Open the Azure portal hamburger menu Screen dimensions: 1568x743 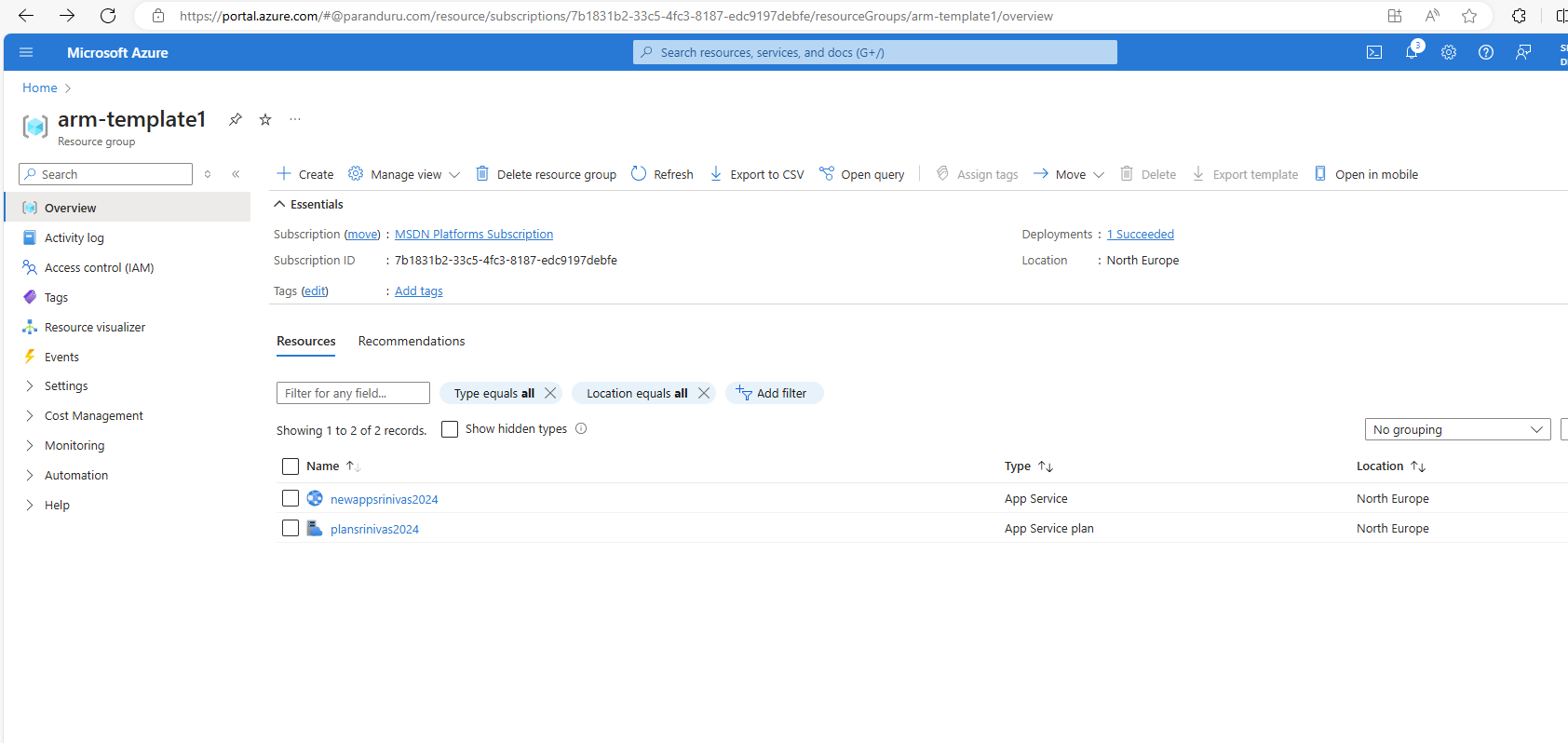[x=26, y=52]
